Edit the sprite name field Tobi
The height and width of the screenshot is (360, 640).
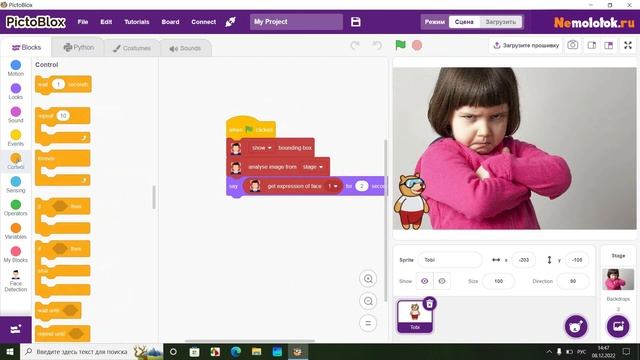click(450, 260)
